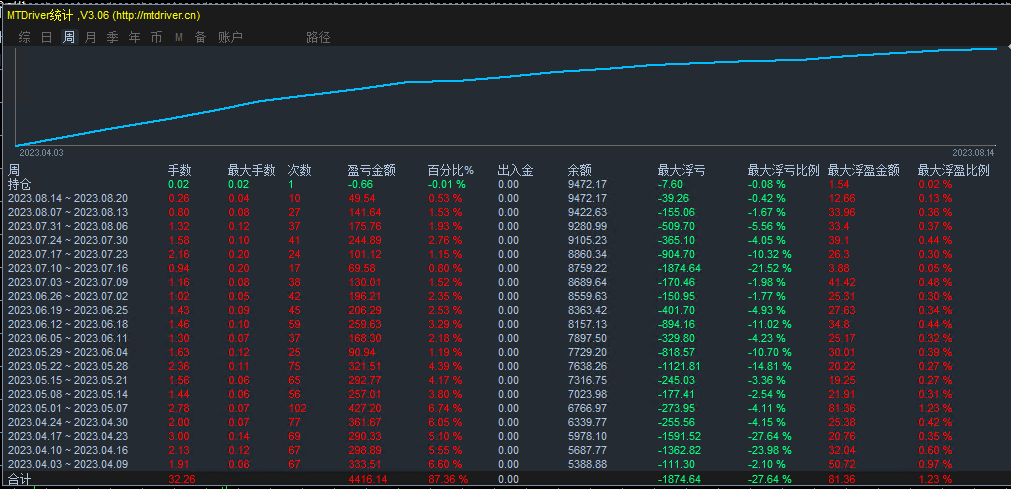1011x489 pixels.
Task: Click the trade count 102 cell
Action: (297, 408)
